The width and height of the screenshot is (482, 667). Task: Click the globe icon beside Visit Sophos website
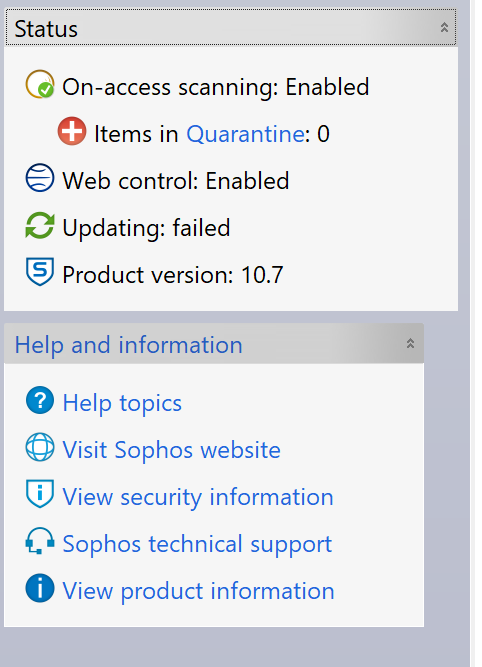point(40,447)
